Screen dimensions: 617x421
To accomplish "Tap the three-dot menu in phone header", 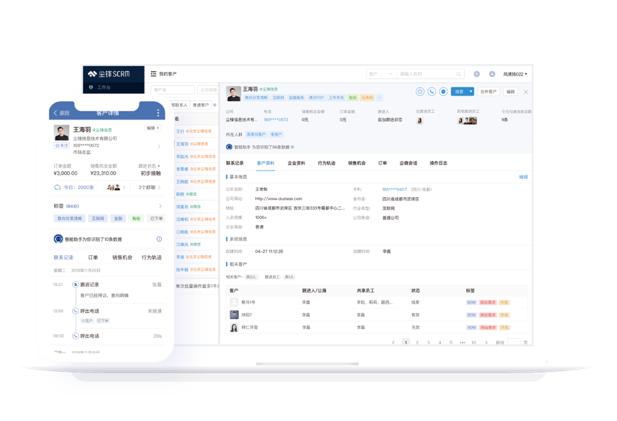I will point(158,113).
